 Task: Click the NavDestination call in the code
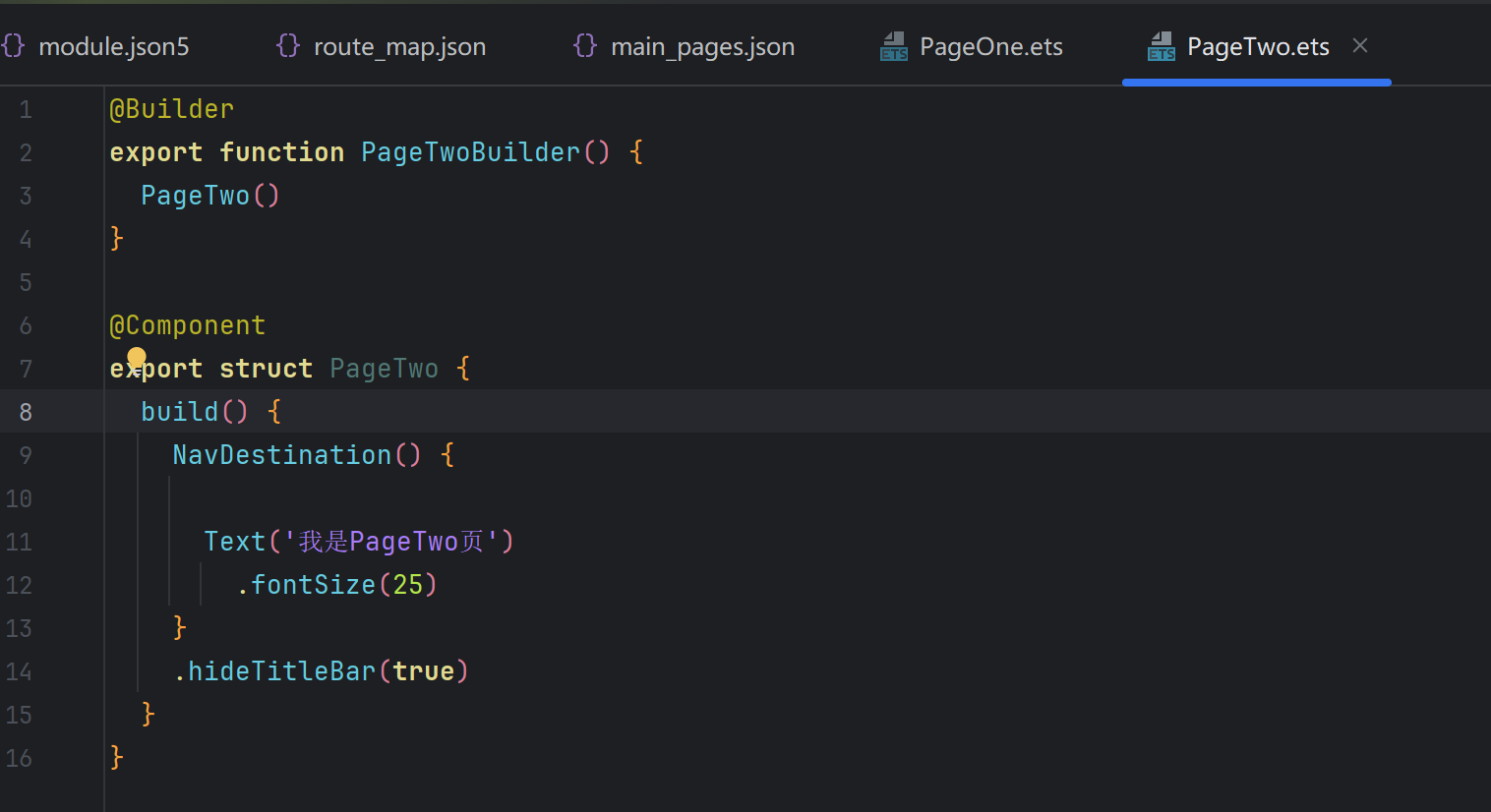(282, 455)
